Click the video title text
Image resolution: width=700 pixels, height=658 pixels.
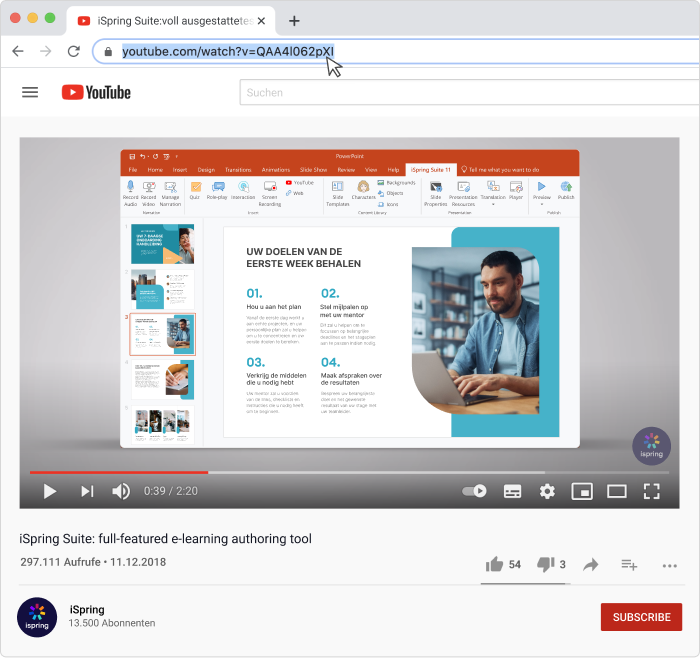165,538
